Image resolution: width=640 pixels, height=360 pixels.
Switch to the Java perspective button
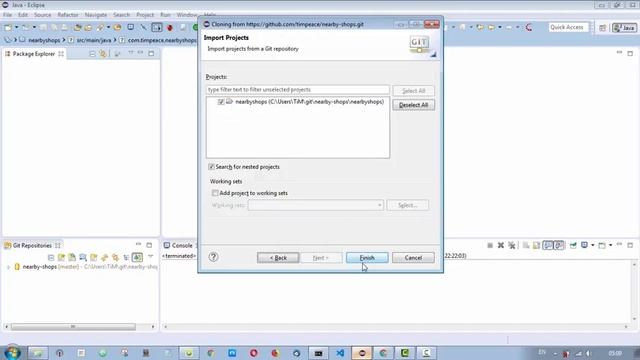pyautogui.click(x=624, y=28)
